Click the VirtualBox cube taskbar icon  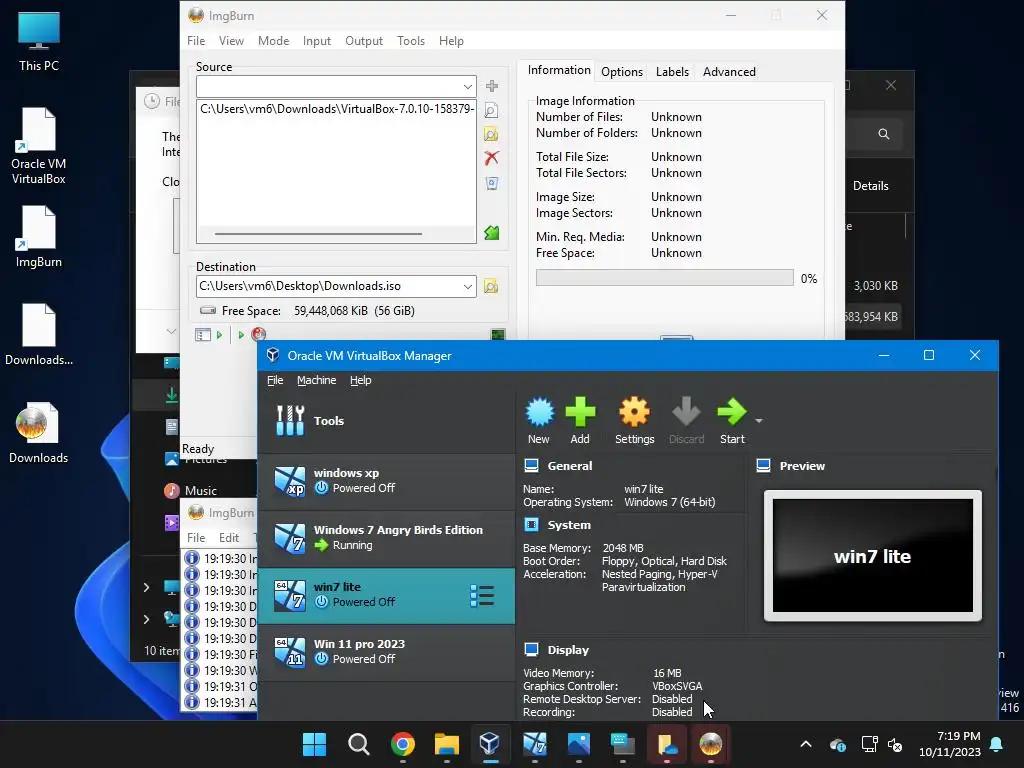[490, 744]
